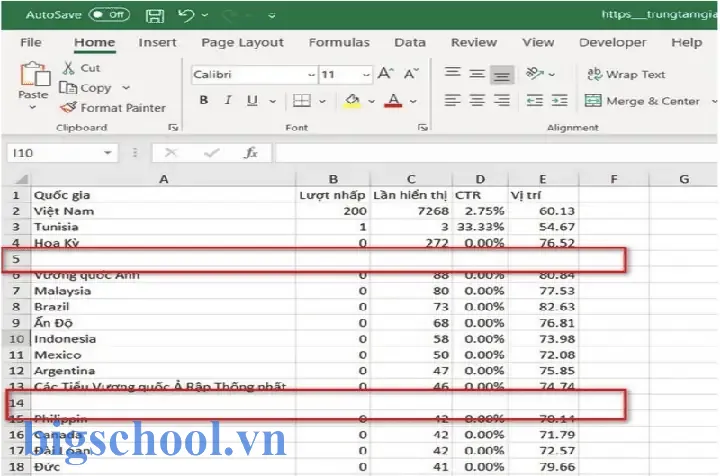Click Align Right icon
This screenshot has width=720, height=476.
(x=502, y=100)
